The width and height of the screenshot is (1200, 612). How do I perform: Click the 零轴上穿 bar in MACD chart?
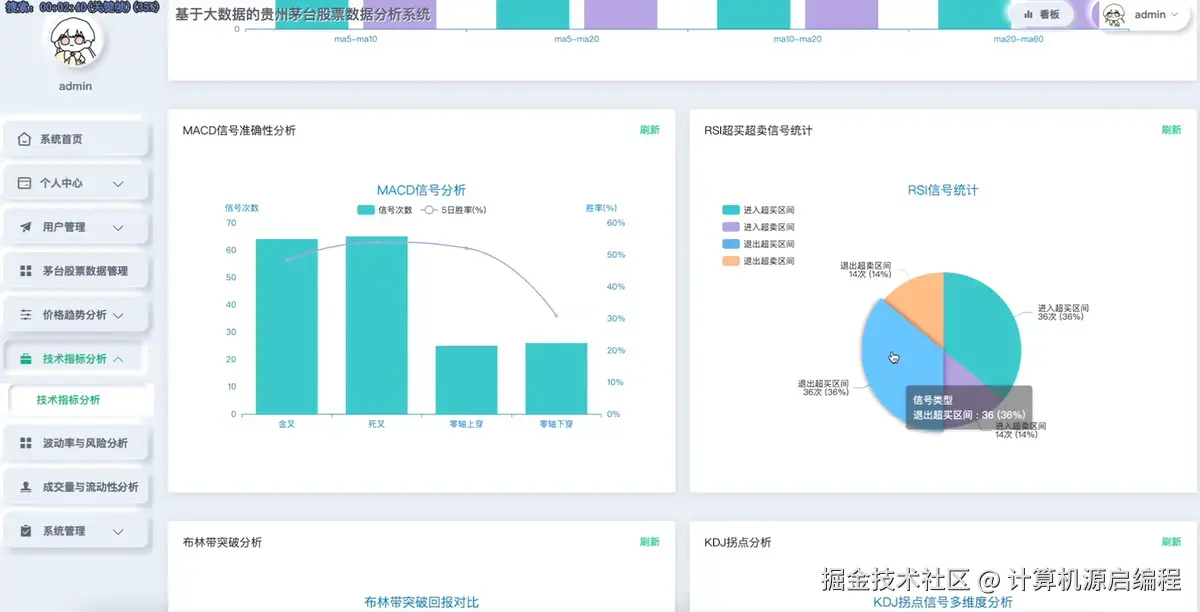click(466, 380)
